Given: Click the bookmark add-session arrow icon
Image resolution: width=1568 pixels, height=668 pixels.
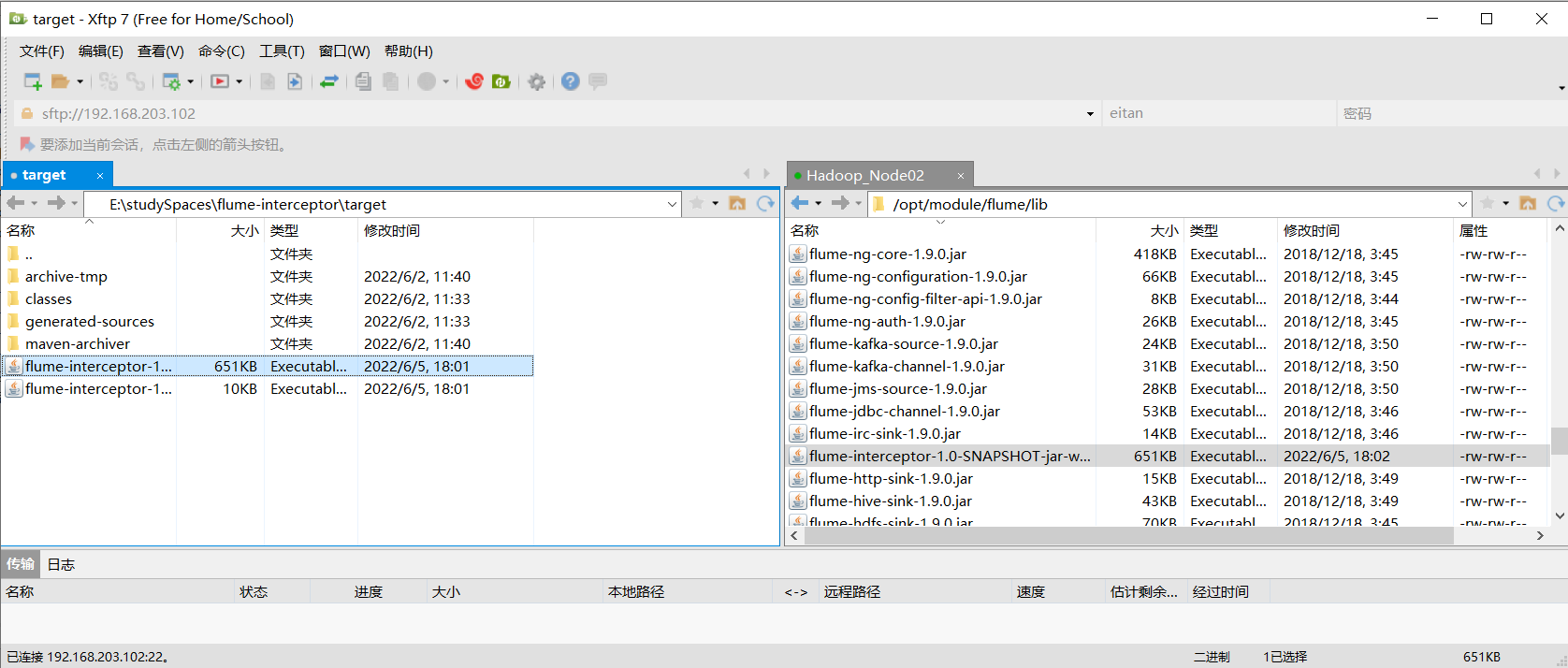Looking at the screenshot, I should click(x=27, y=144).
